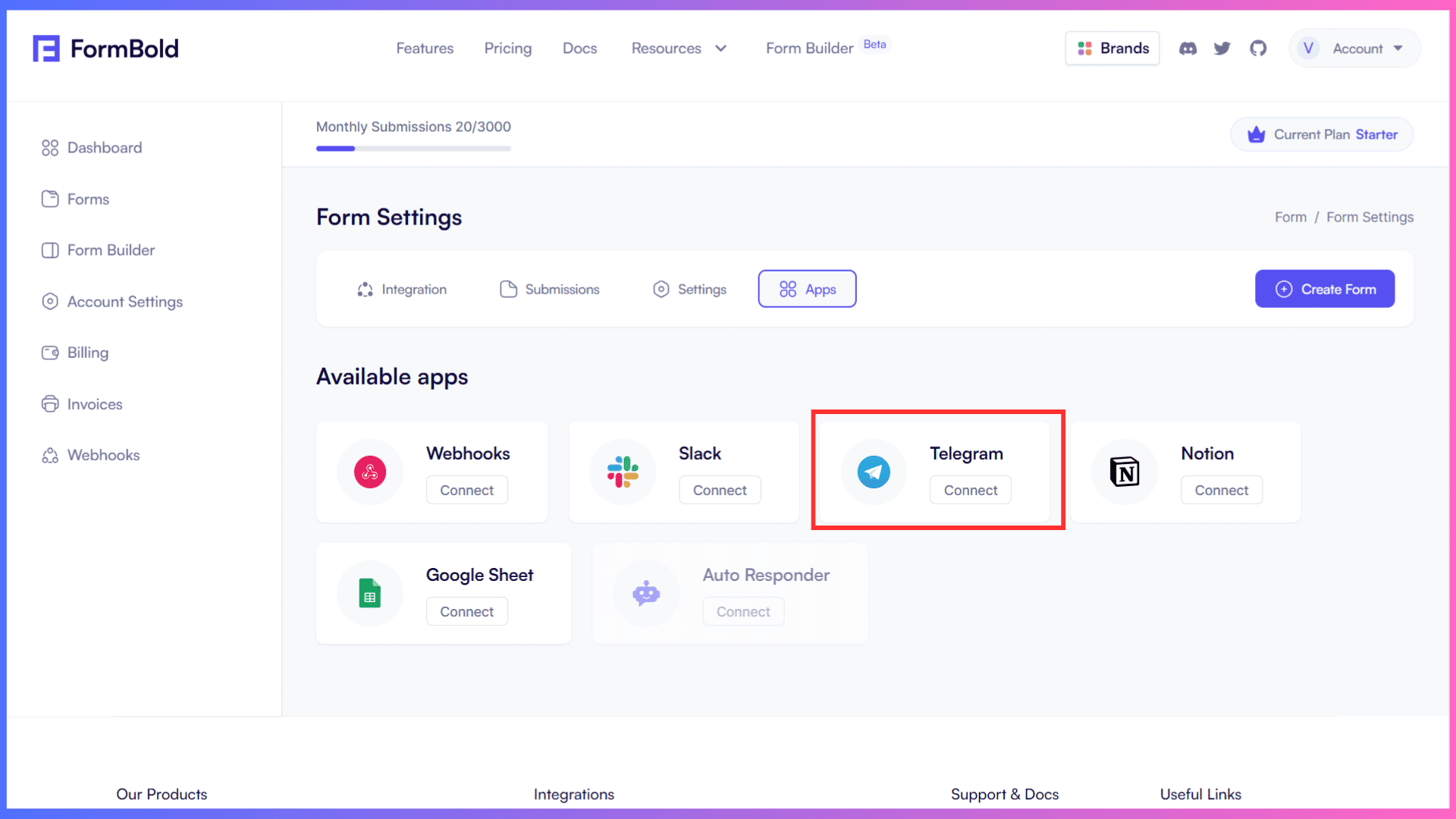Click the Google Sheet app icon
The image size is (1456, 819).
point(369,592)
